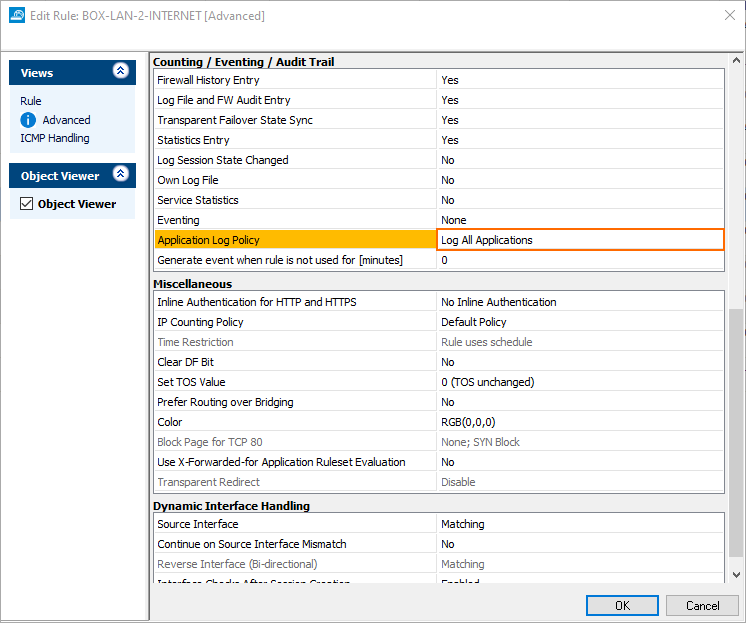
Task: Change Log File and FW Audit Entry value
Action: pos(580,100)
